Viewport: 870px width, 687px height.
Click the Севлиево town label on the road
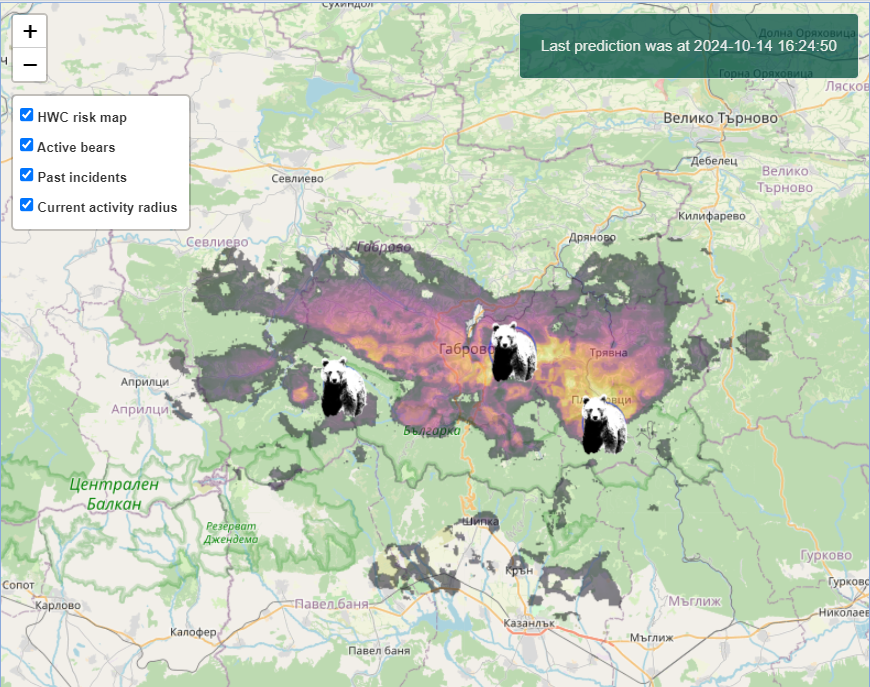297,178
